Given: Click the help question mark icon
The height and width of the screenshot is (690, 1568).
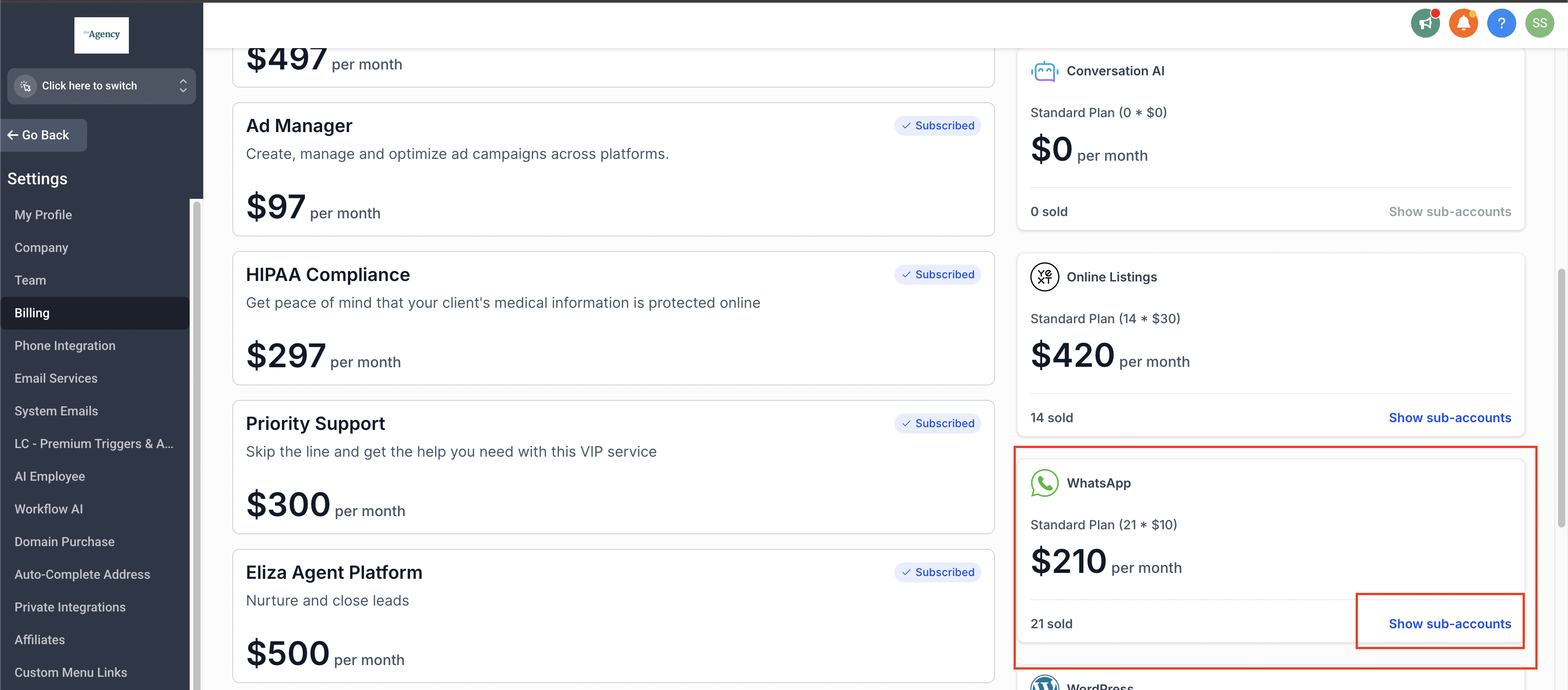Looking at the screenshot, I should (1500, 24).
